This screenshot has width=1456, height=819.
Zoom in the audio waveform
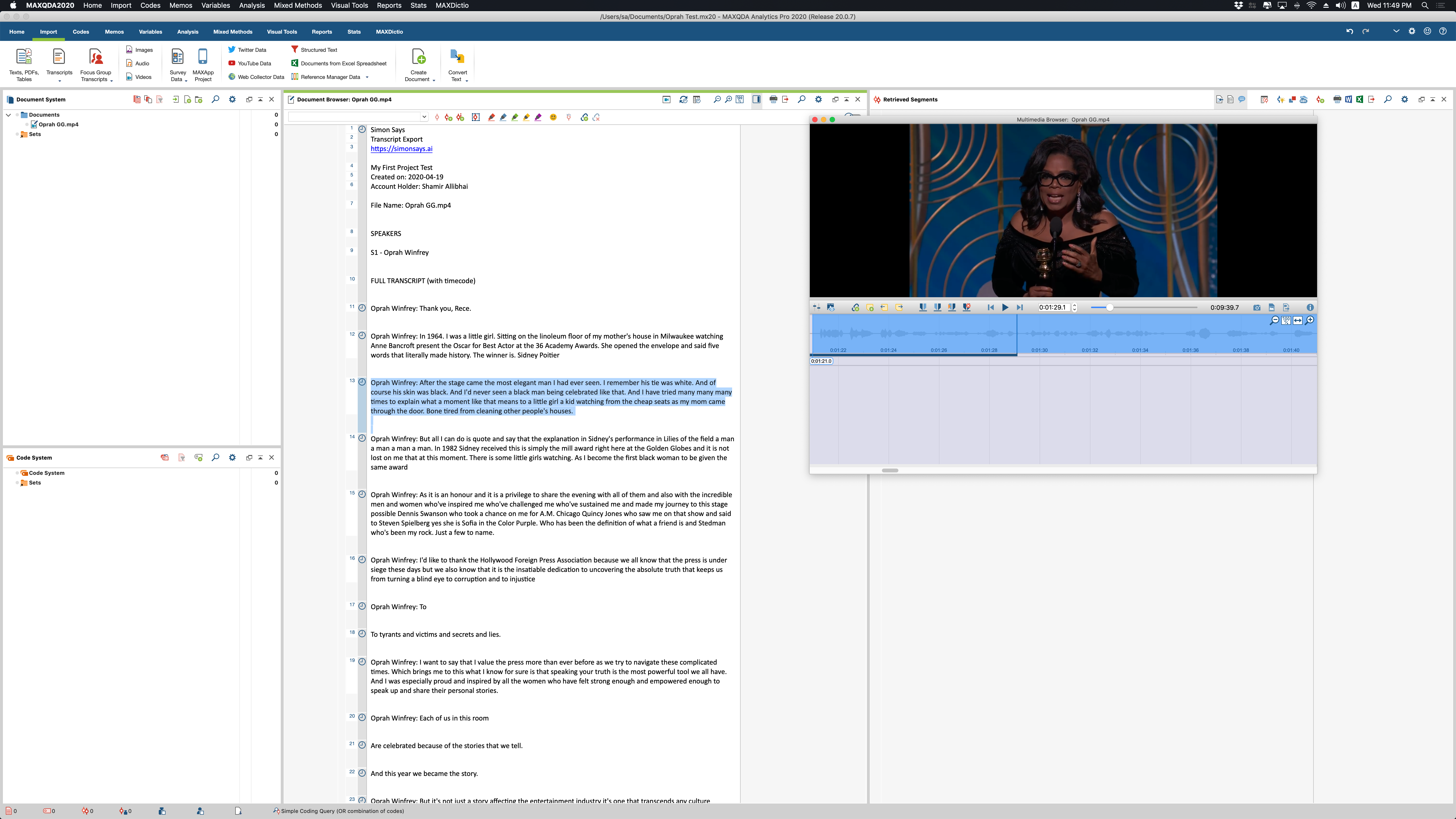pyautogui.click(x=1310, y=320)
